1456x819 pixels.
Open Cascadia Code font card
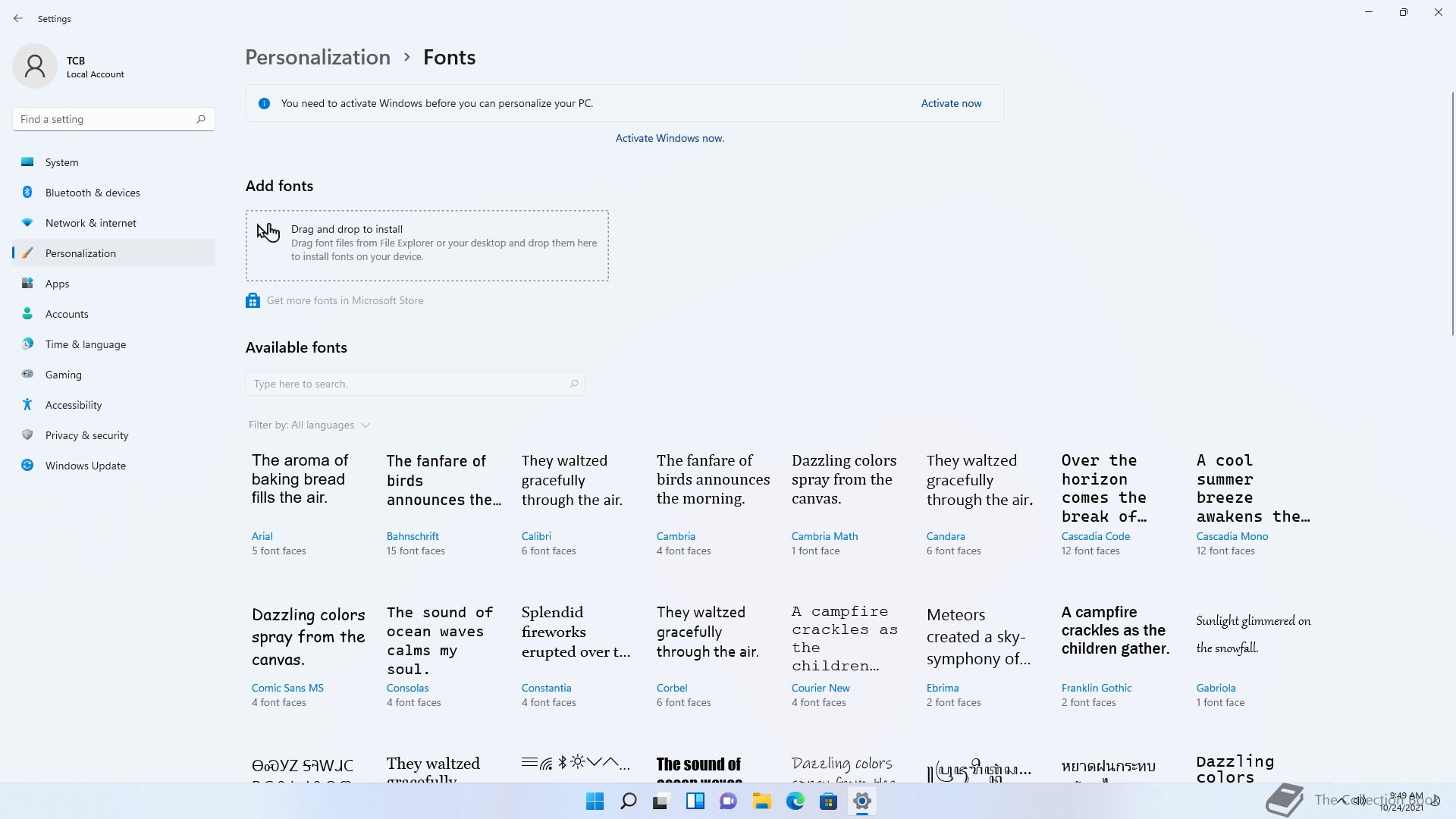pyautogui.click(x=1118, y=504)
